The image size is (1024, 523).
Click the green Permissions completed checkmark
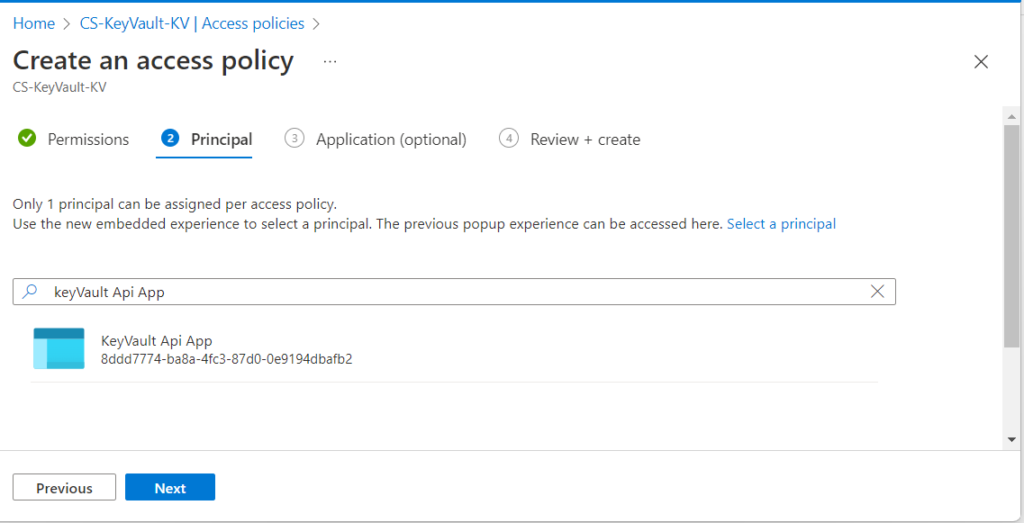click(27, 138)
